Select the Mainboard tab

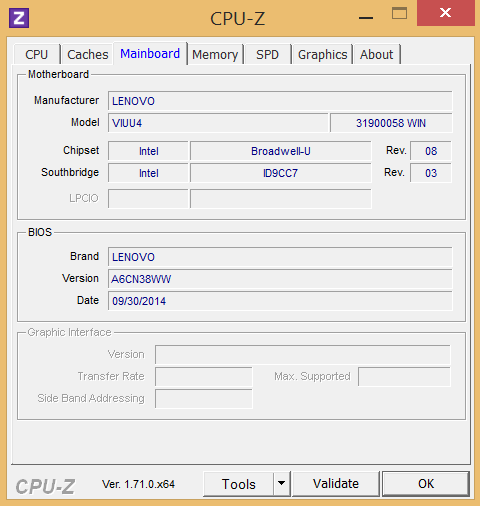pos(150,53)
